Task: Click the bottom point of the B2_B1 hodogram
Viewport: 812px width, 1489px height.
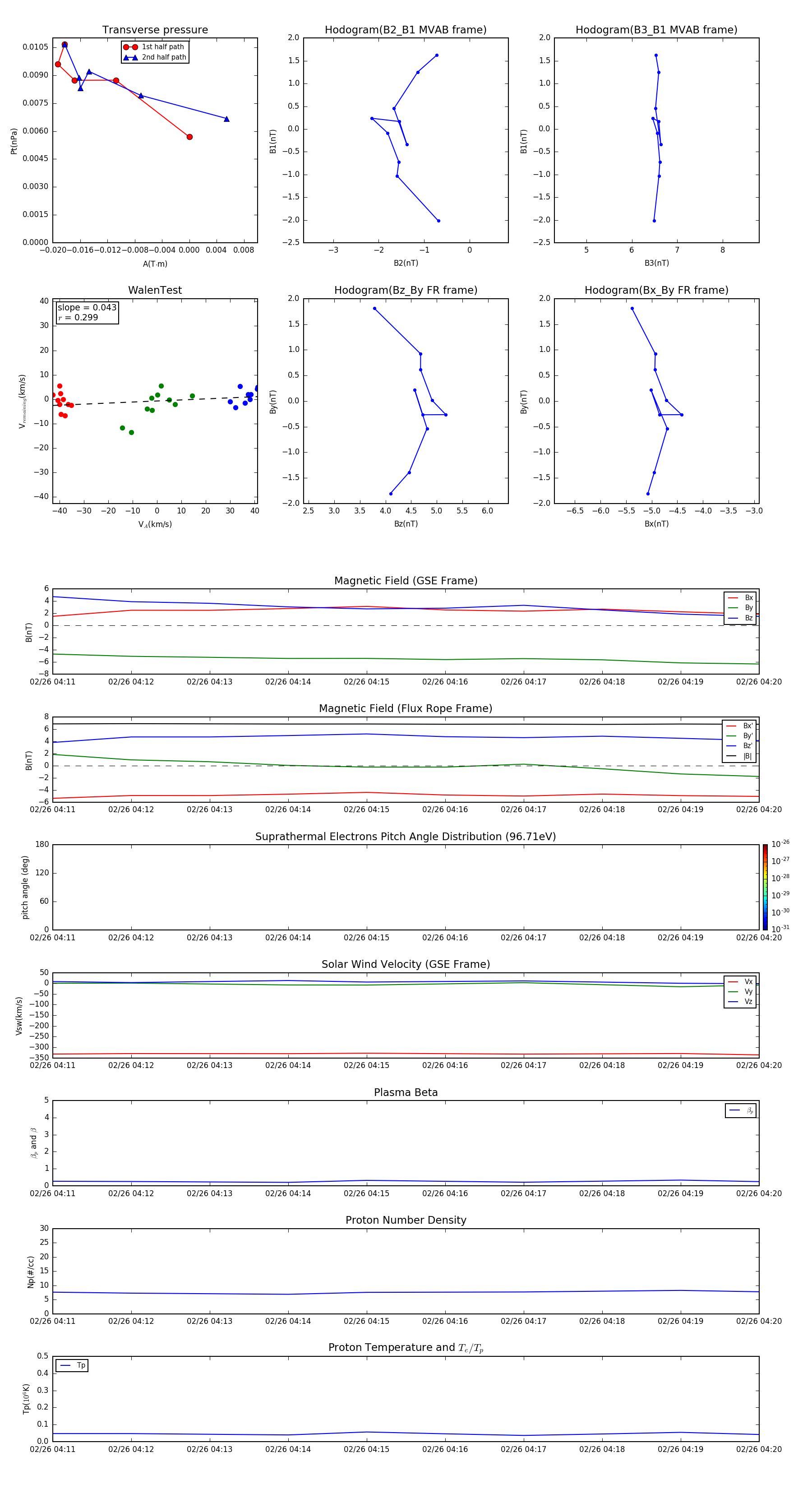Action: (x=438, y=221)
